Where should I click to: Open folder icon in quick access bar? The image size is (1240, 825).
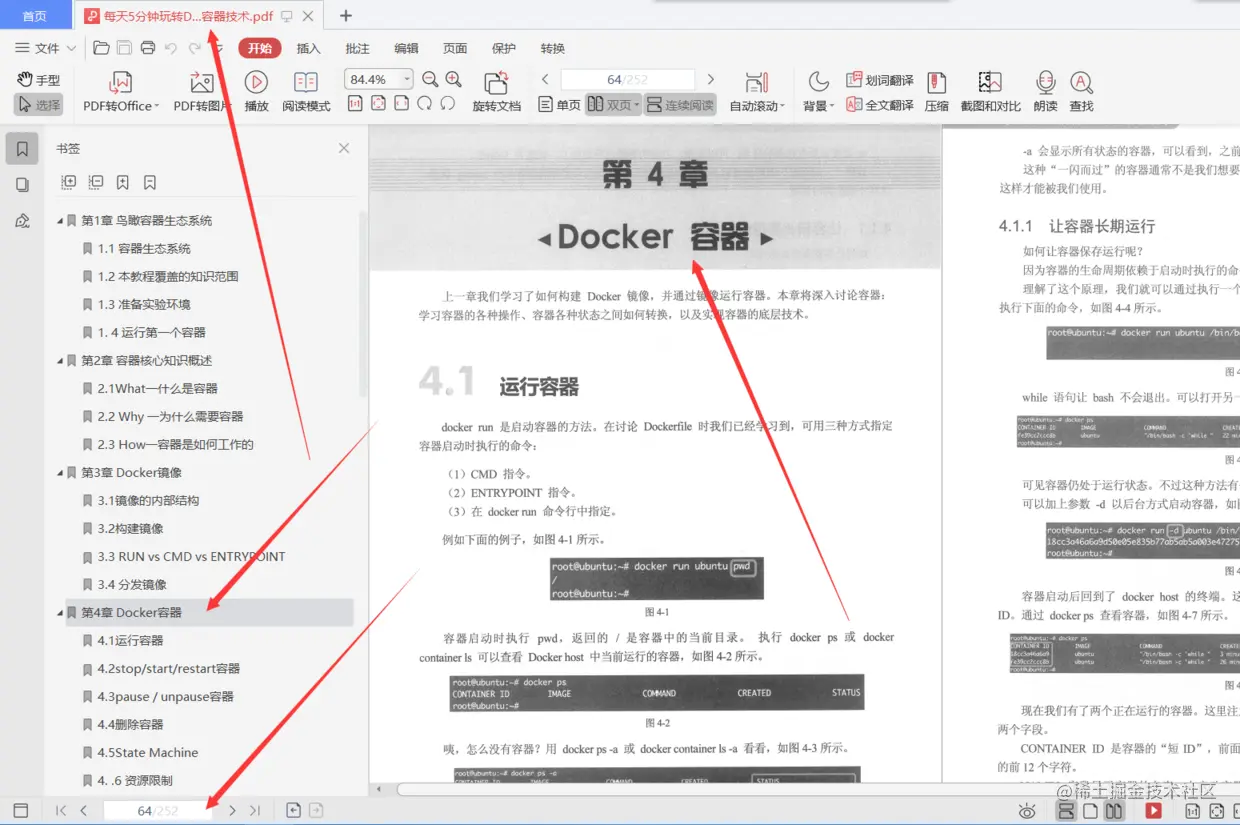pyautogui.click(x=101, y=48)
